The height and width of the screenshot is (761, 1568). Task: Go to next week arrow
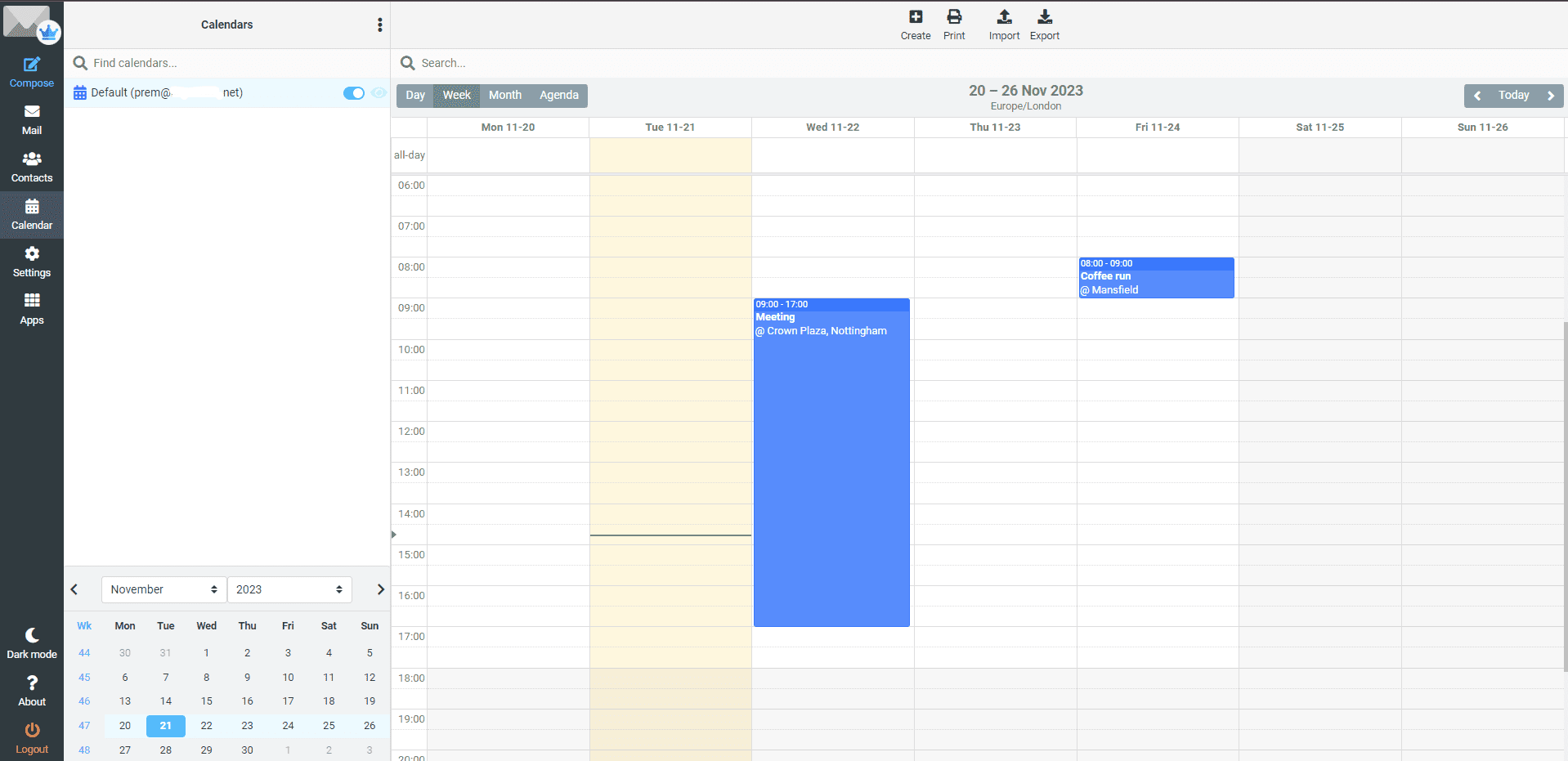pos(1551,96)
